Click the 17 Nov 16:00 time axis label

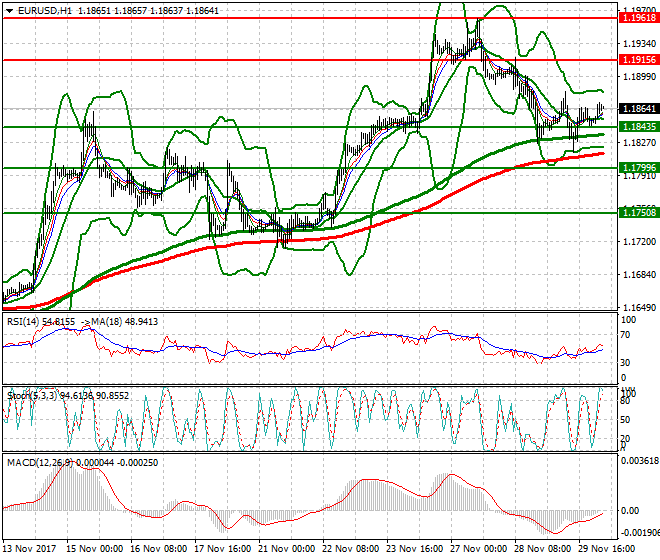tap(223, 549)
